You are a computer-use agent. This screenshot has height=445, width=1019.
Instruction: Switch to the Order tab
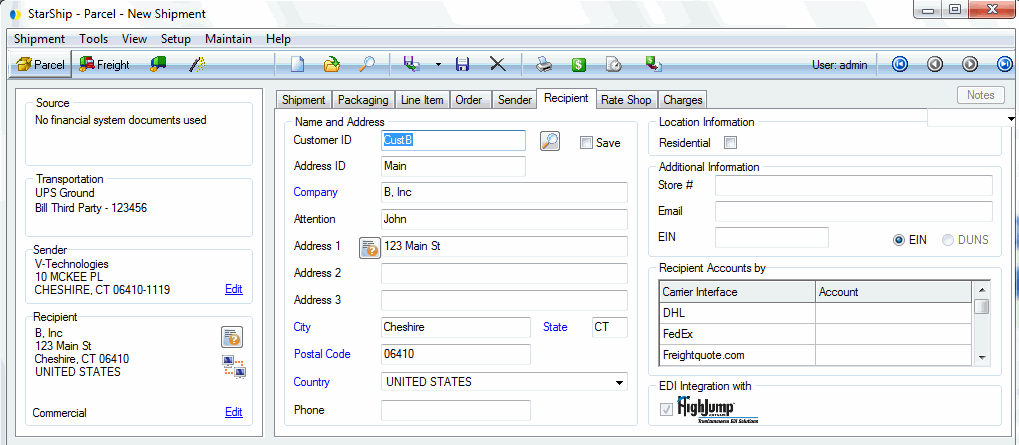tap(469, 99)
